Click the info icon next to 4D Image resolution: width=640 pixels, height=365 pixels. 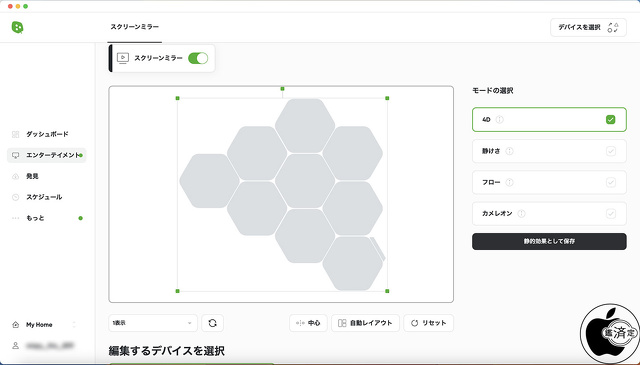(x=500, y=120)
